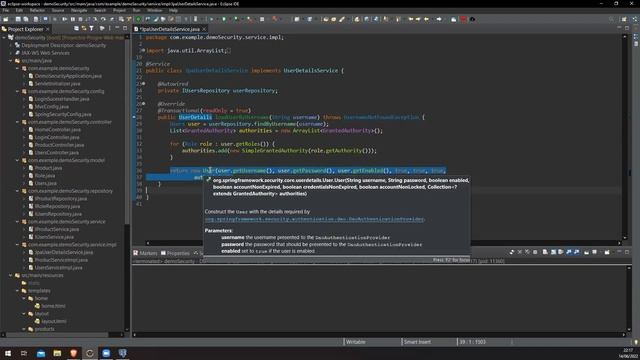
Task: Click Collapse All in Project Explorer
Action: [76, 29]
